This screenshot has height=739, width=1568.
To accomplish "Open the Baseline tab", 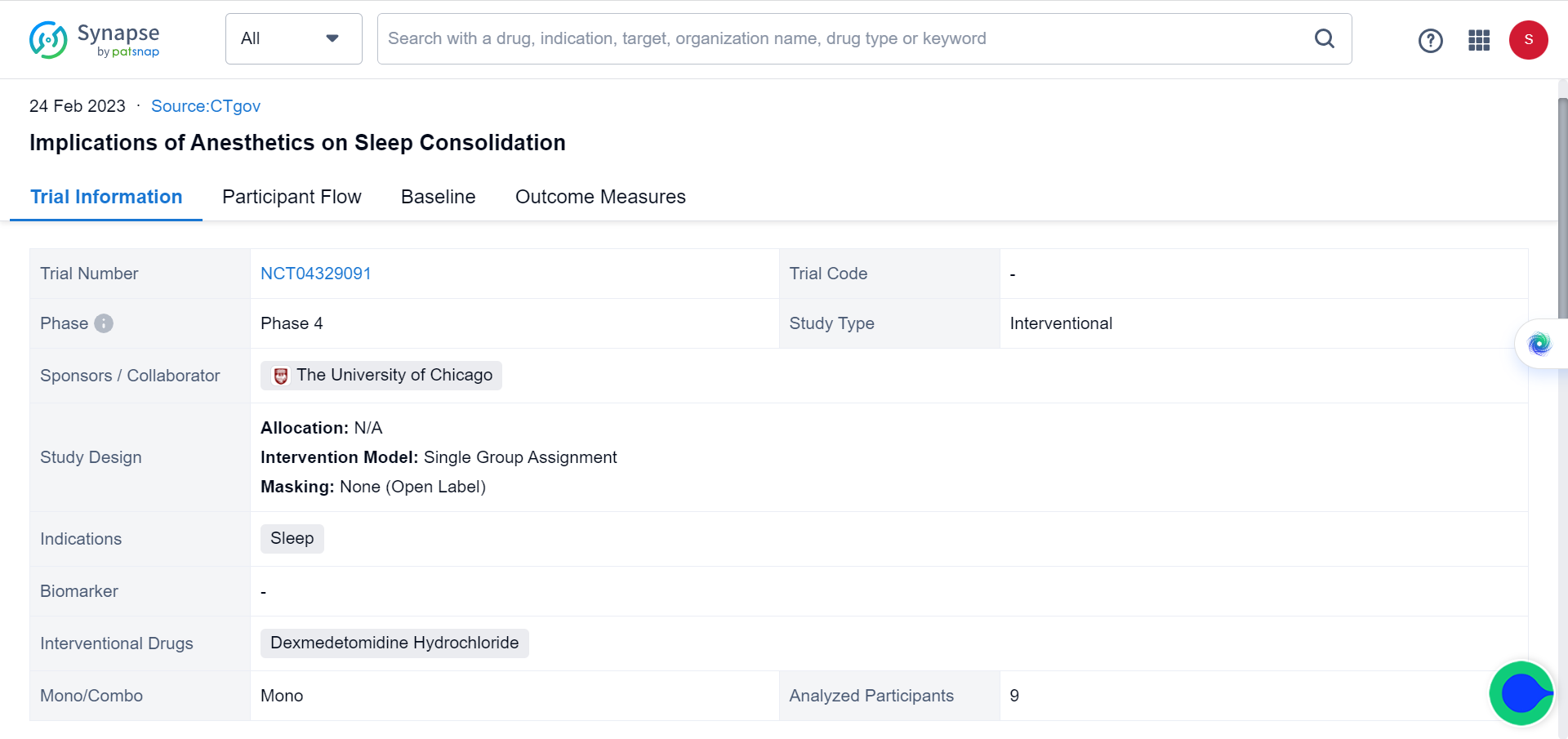I will 438,197.
